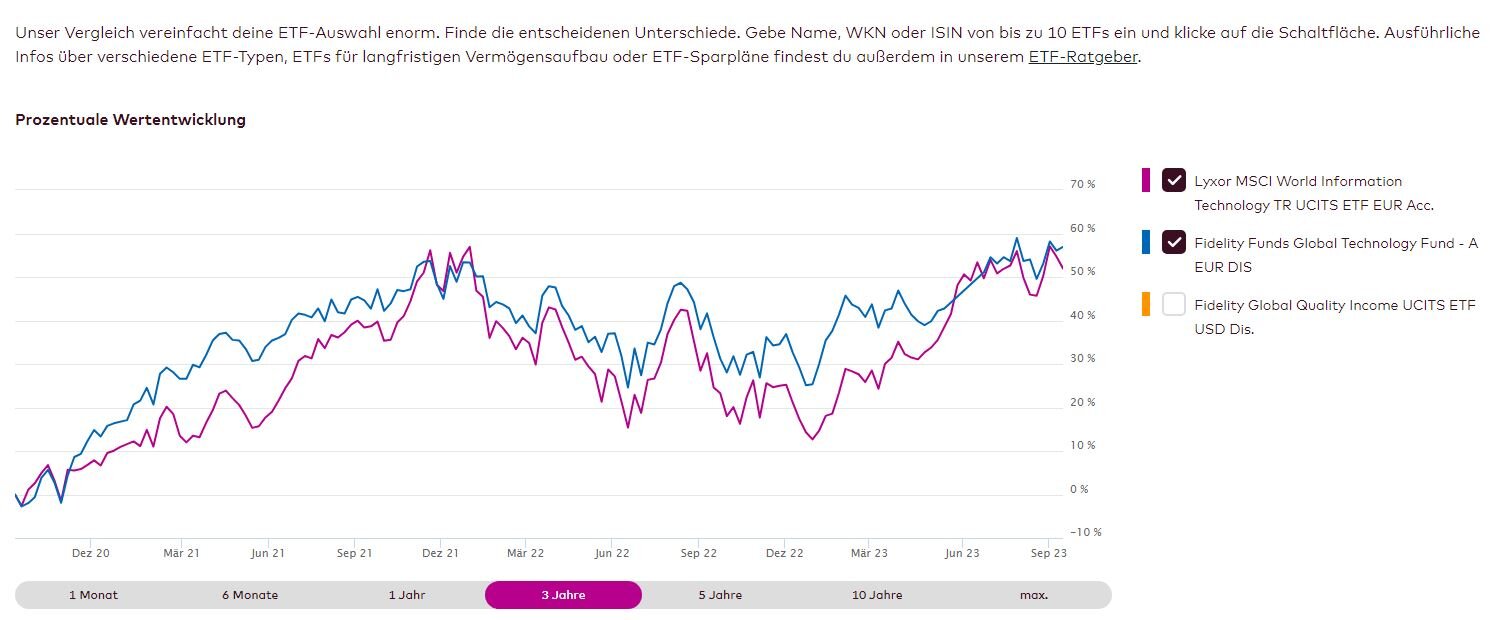Select the 1 Monat time range
This screenshot has height=620, width=1502.
[93, 595]
